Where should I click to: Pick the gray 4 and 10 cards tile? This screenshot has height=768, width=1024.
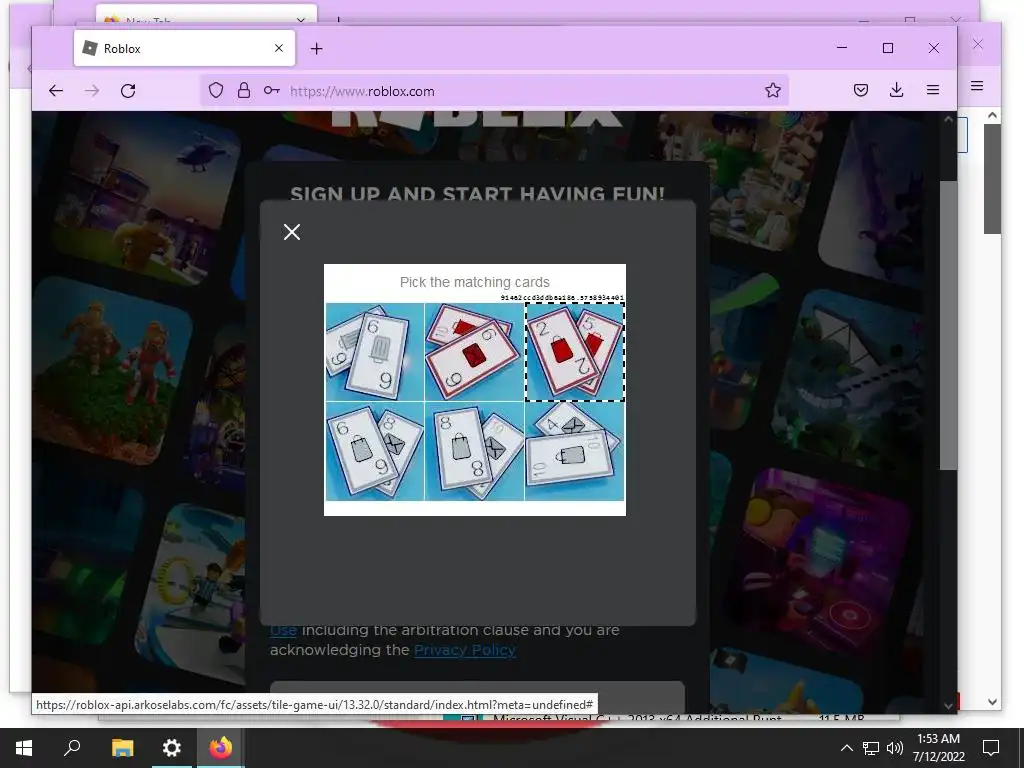tap(575, 451)
